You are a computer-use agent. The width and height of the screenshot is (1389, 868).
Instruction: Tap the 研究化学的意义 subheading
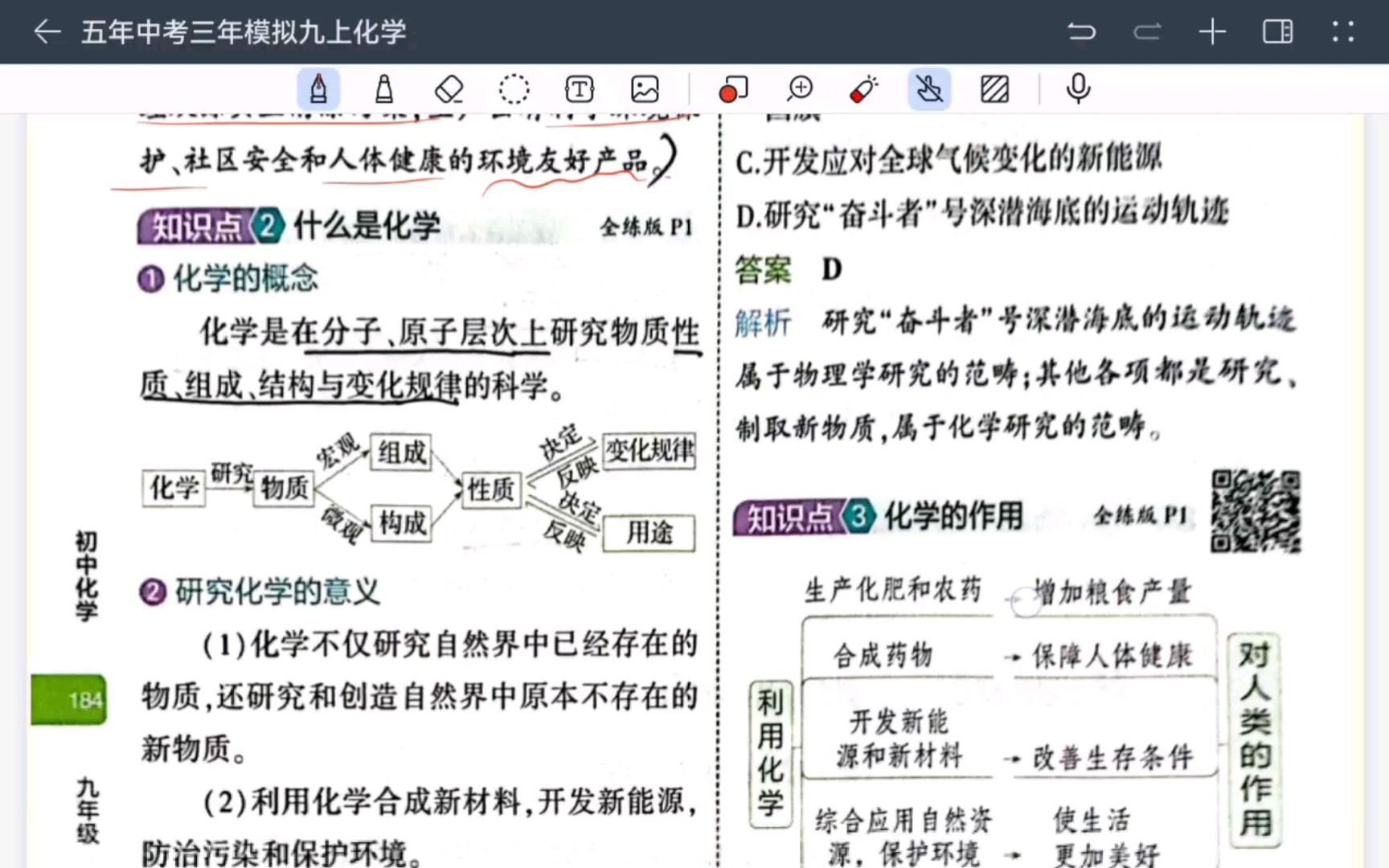point(260,592)
